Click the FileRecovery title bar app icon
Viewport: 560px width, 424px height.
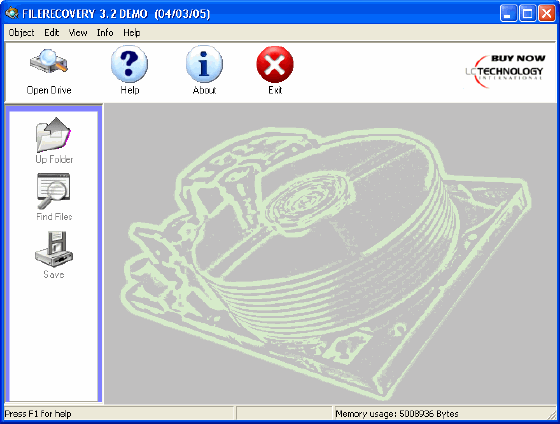[12, 13]
